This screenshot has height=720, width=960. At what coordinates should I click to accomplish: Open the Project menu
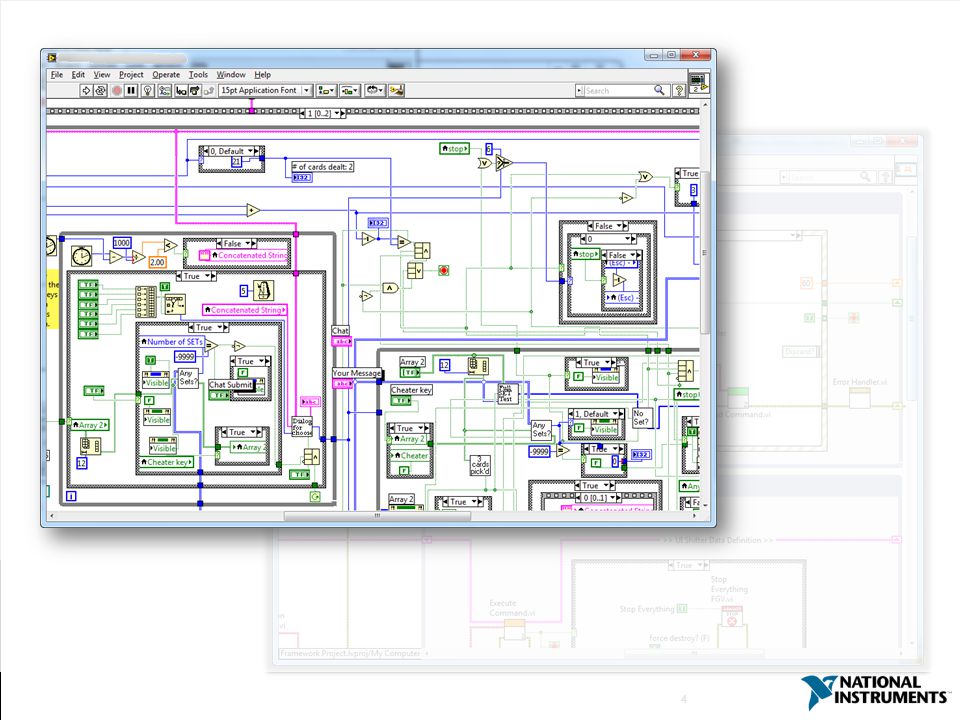tap(131, 74)
